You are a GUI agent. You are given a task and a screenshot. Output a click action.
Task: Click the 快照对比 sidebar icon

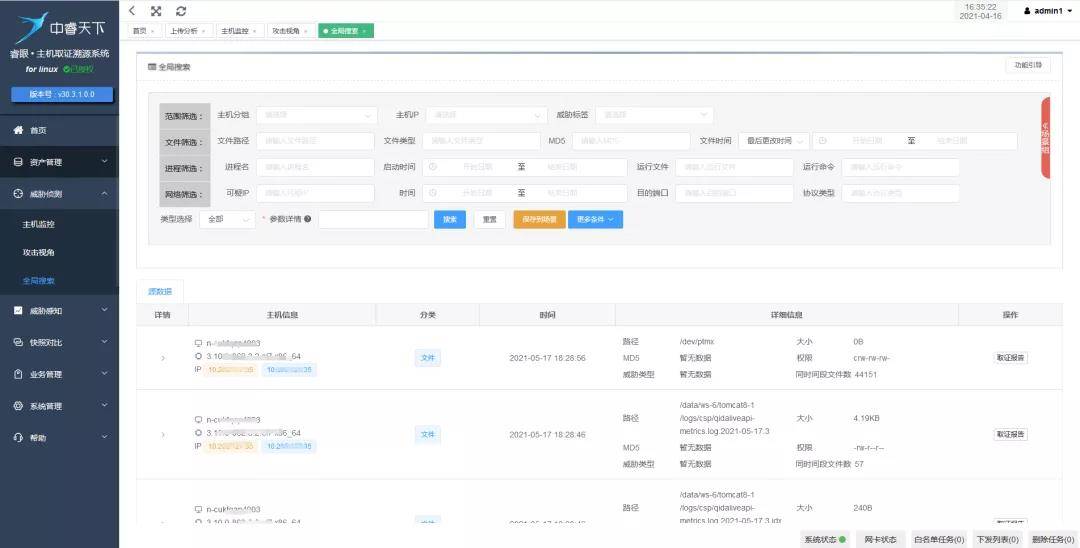(18, 342)
